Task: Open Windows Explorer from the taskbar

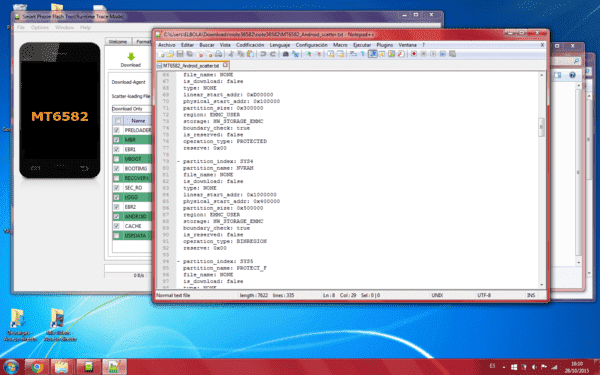Action: coord(62,367)
